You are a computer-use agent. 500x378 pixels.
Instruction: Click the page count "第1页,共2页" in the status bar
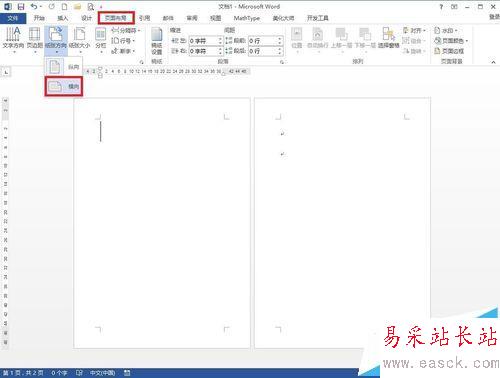[x=23, y=373]
